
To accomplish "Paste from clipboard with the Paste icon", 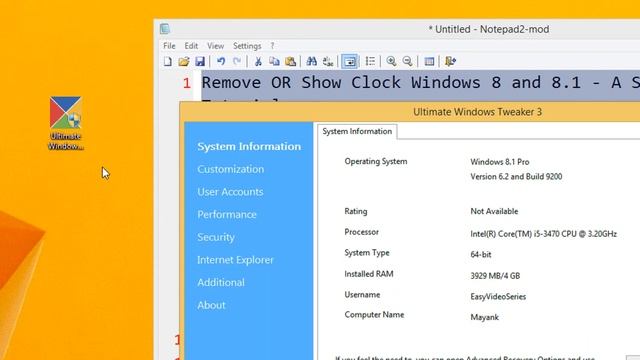I will pos(290,62).
